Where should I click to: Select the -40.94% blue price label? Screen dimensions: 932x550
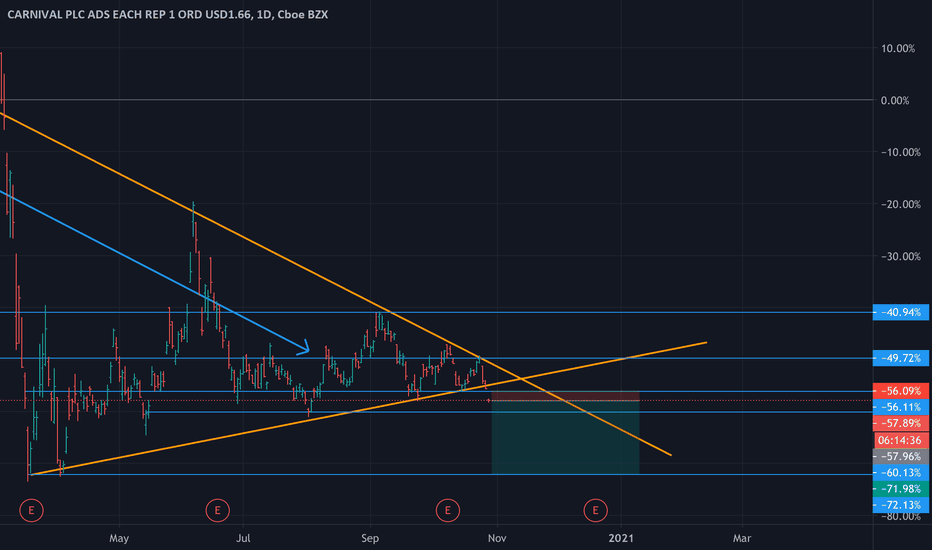[900, 312]
